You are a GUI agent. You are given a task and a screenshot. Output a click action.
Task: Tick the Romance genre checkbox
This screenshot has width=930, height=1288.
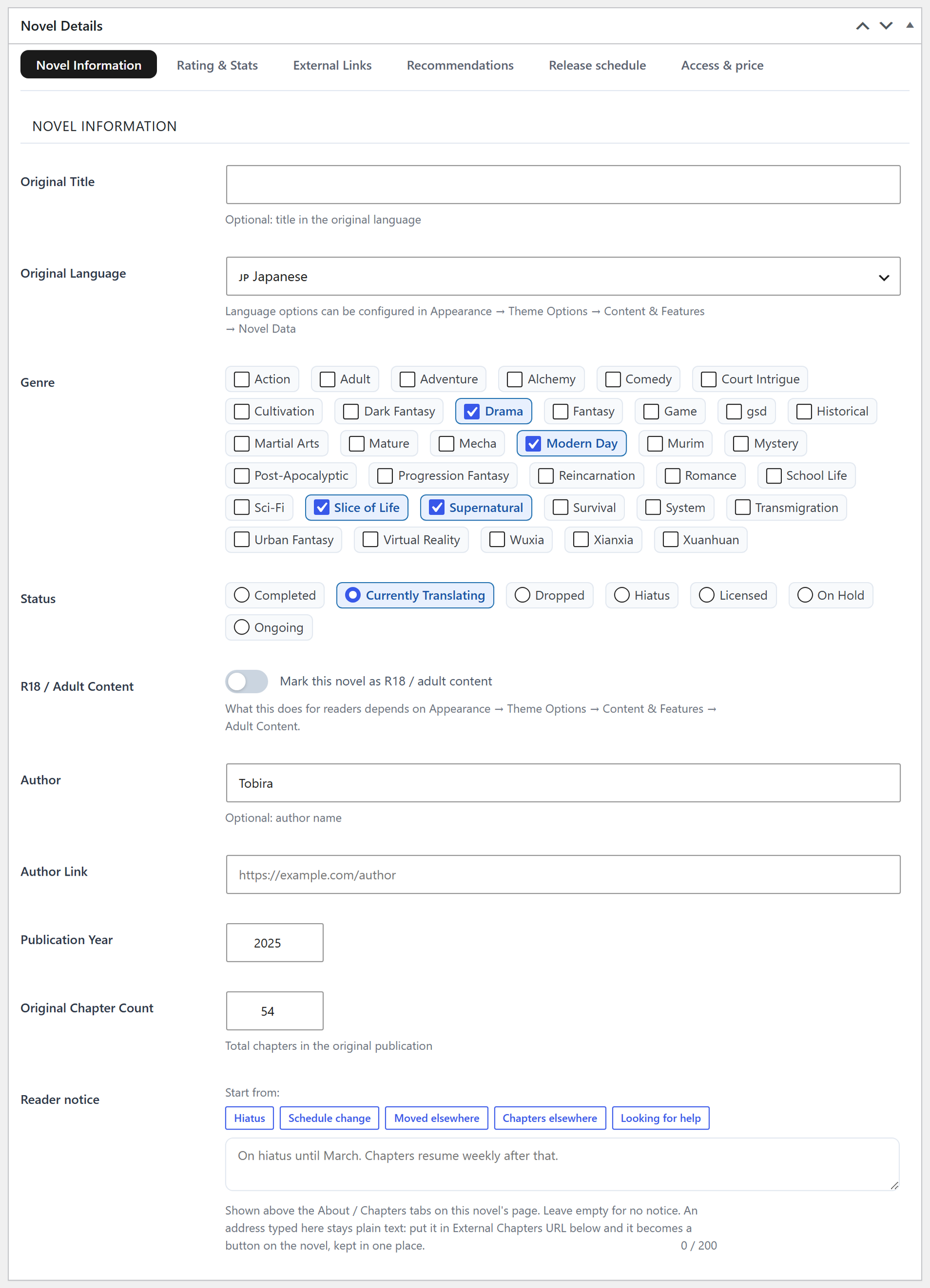673,476
